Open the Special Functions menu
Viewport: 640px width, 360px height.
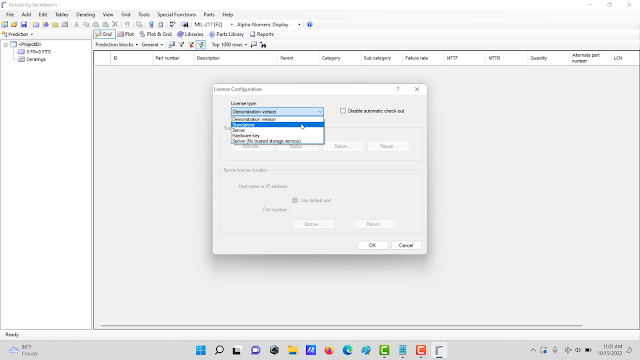pyautogui.click(x=177, y=15)
